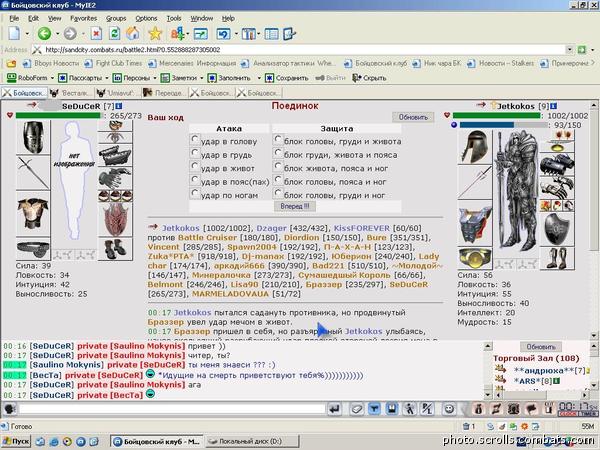Open the 'Fight Club Times' bookmark link
600x450 pixels.
coord(114,63)
